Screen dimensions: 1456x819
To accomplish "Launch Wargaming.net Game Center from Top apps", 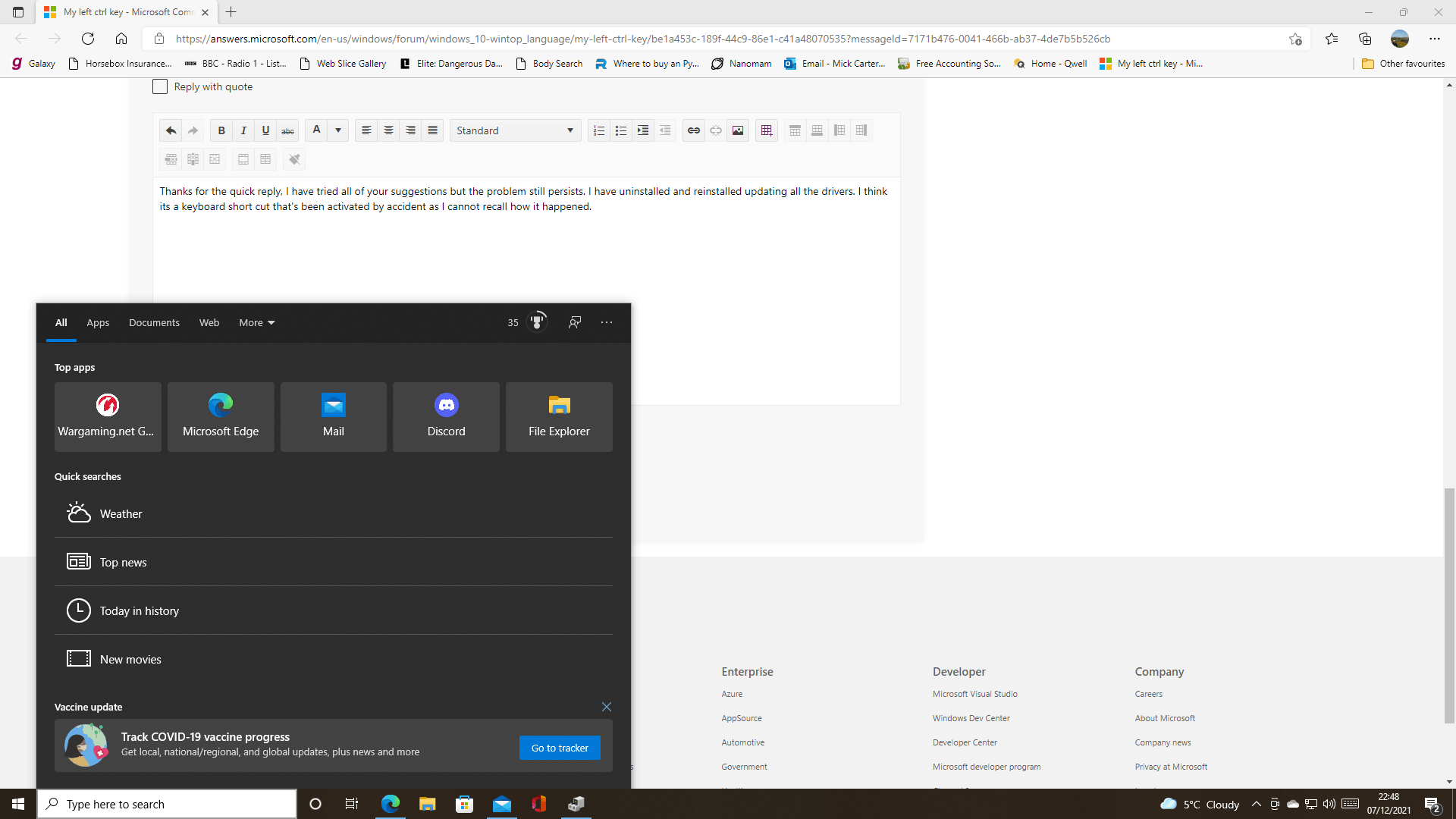I will coord(108,417).
